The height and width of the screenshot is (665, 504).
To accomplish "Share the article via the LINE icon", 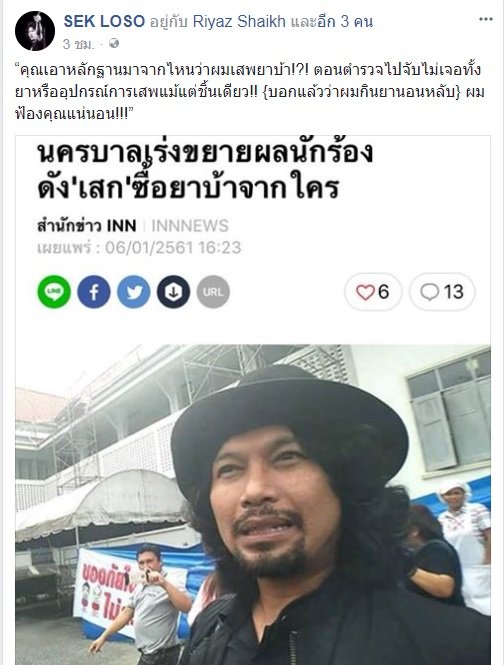I will (x=54, y=292).
